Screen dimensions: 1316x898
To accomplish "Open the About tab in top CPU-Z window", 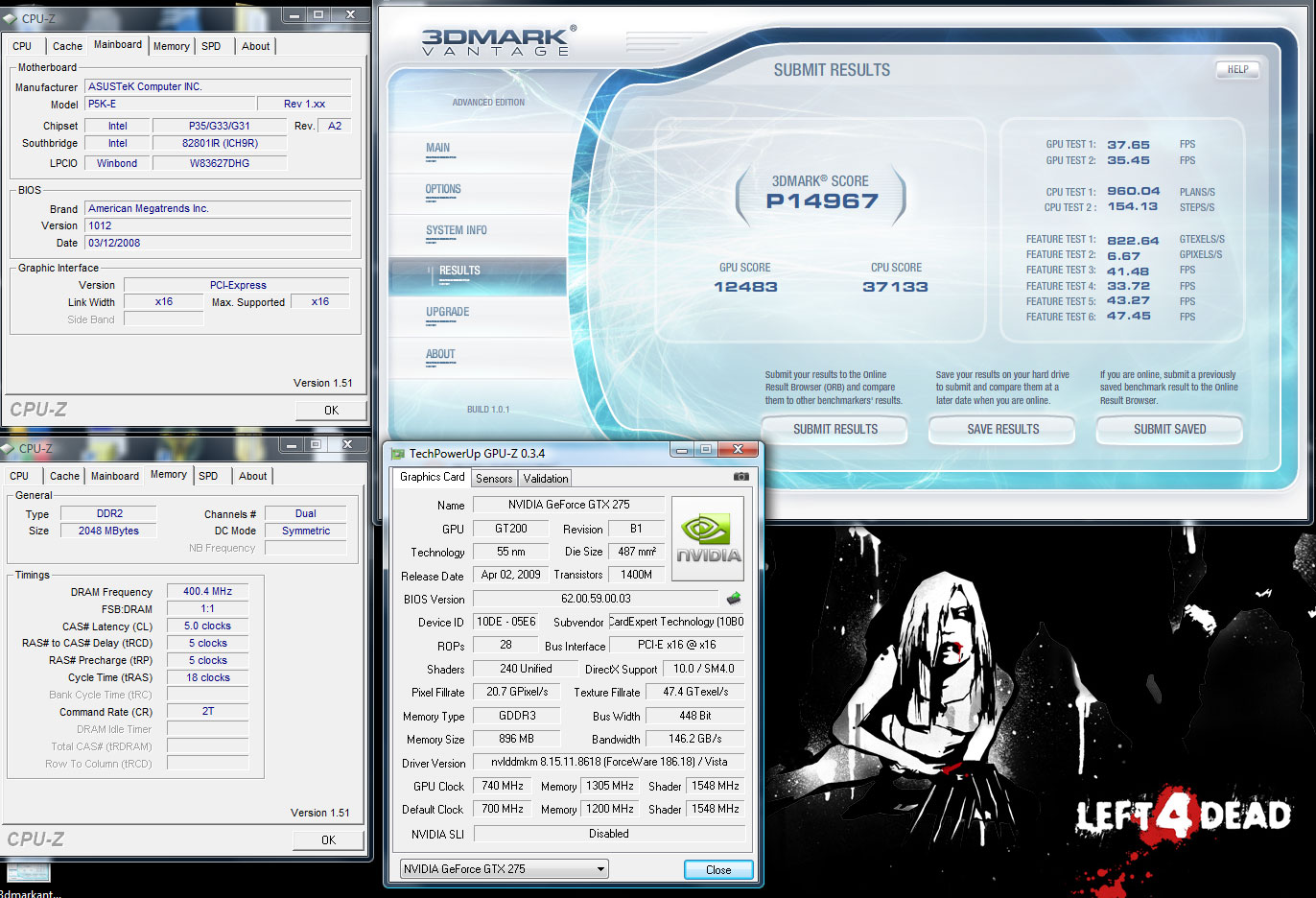I will tap(255, 46).
